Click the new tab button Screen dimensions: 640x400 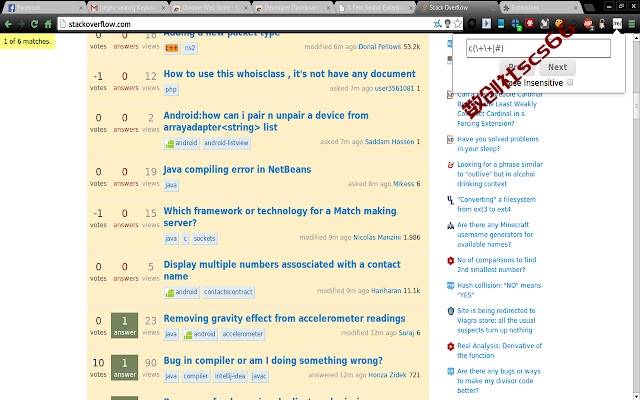(589, 8)
